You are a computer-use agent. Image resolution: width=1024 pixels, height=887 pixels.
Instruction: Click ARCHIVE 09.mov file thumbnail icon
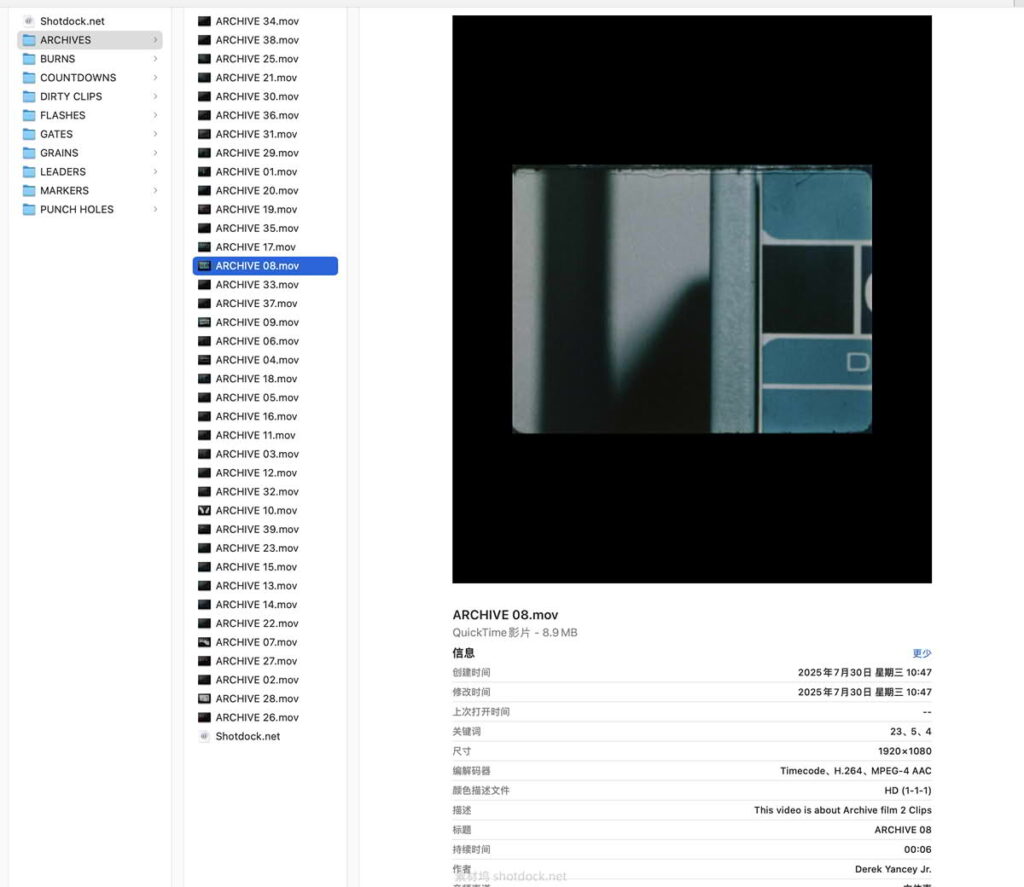coord(204,322)
